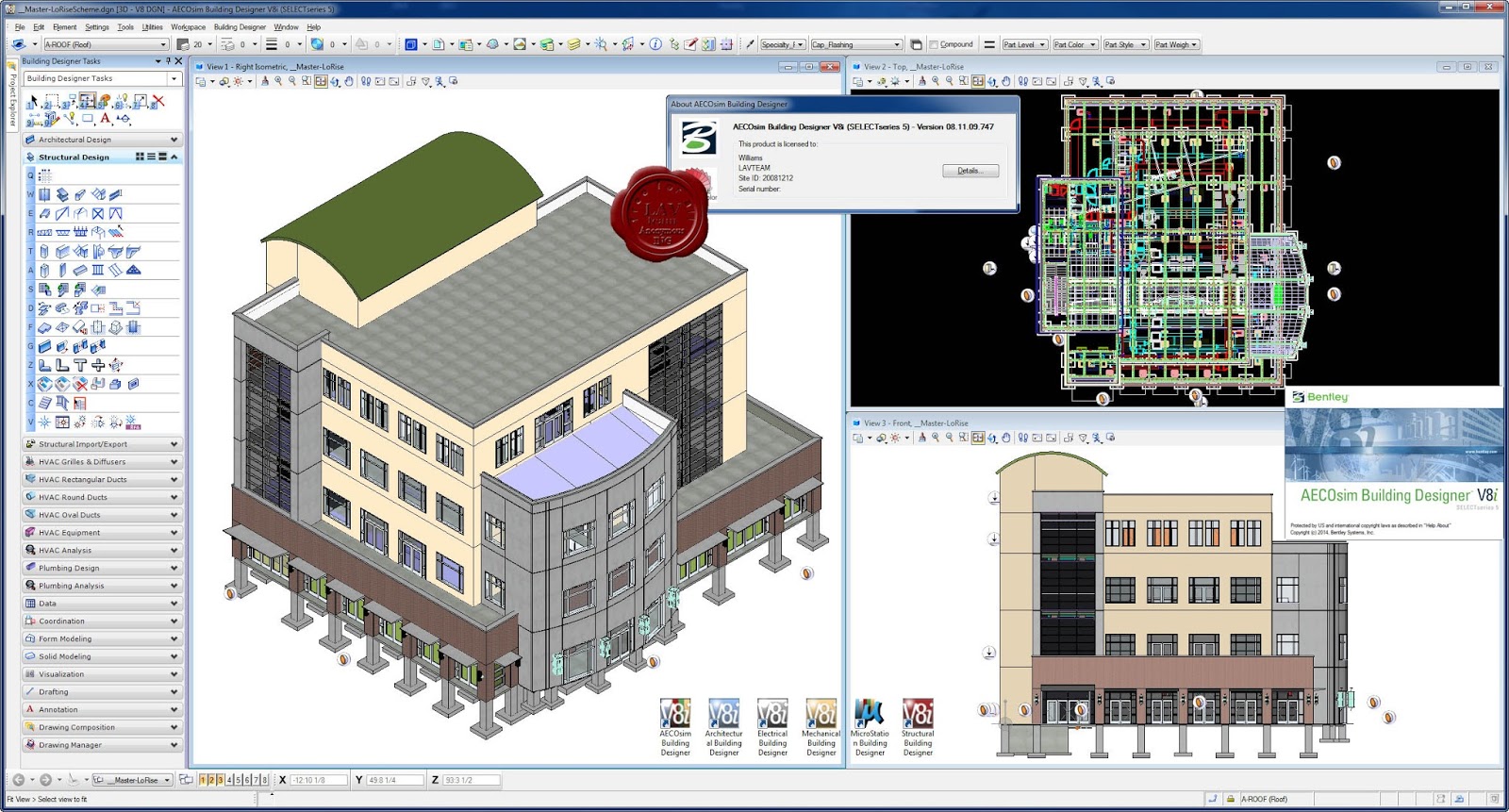Click the globe icon in the attributes toolbar
The height and width of the screenshot is (812, 1509).
(x=317, y=44)
